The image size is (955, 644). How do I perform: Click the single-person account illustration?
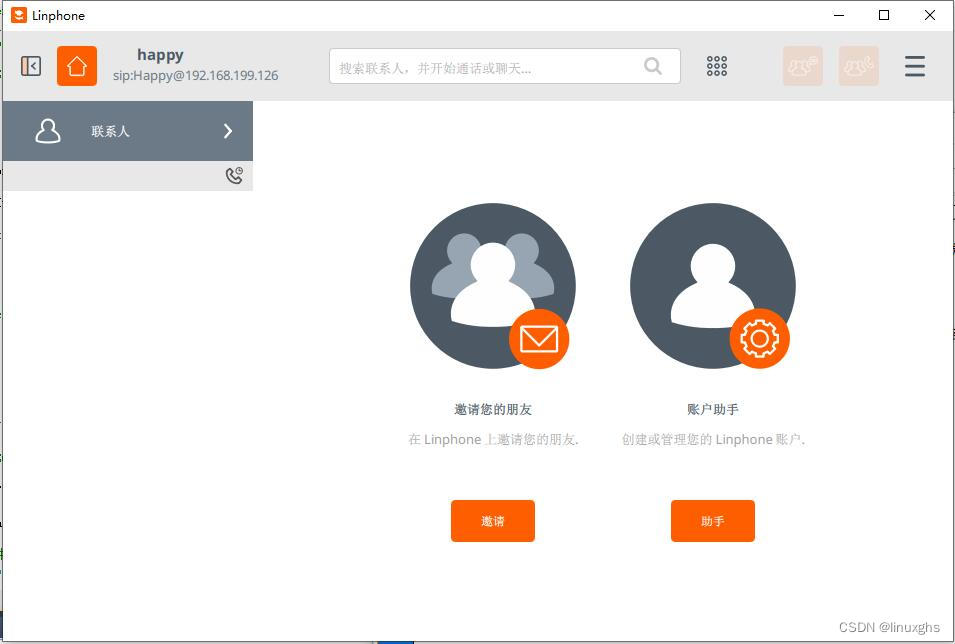pyautogui.click(x=713, y=286)
